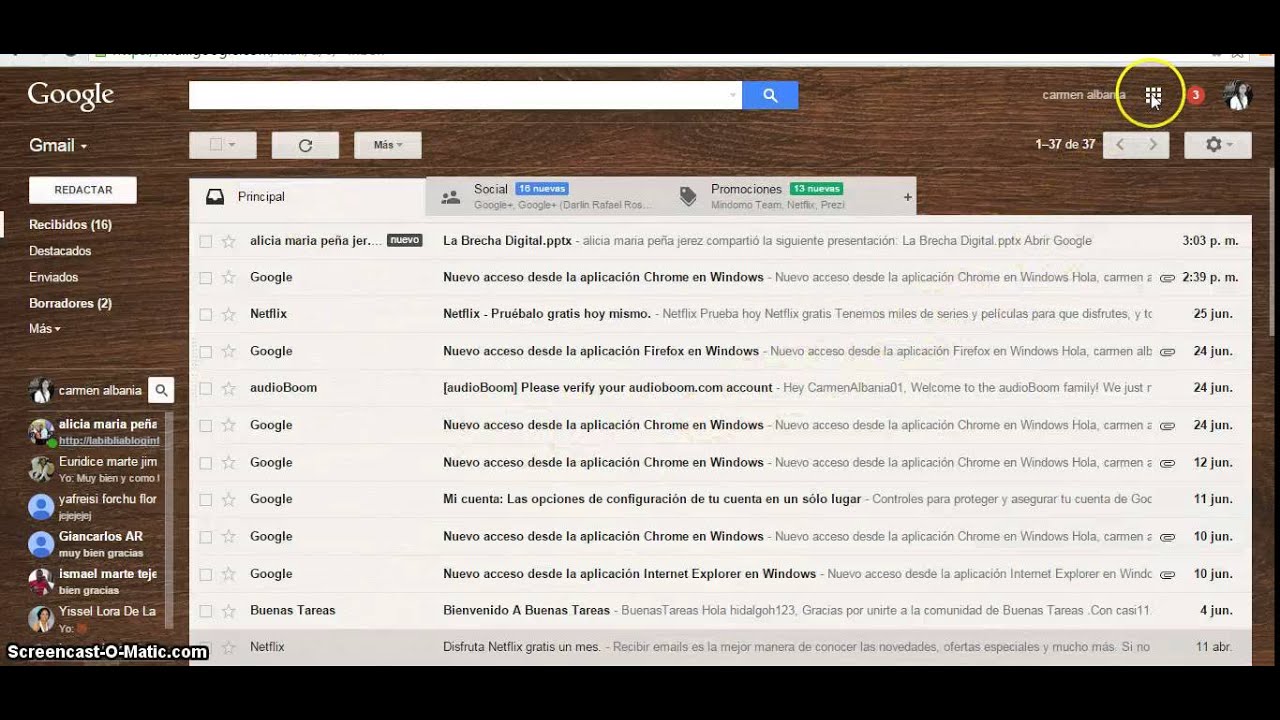Viewport: 1280px width, 720px height.
Task: Click the Google logo
Action: coord(70,95)
